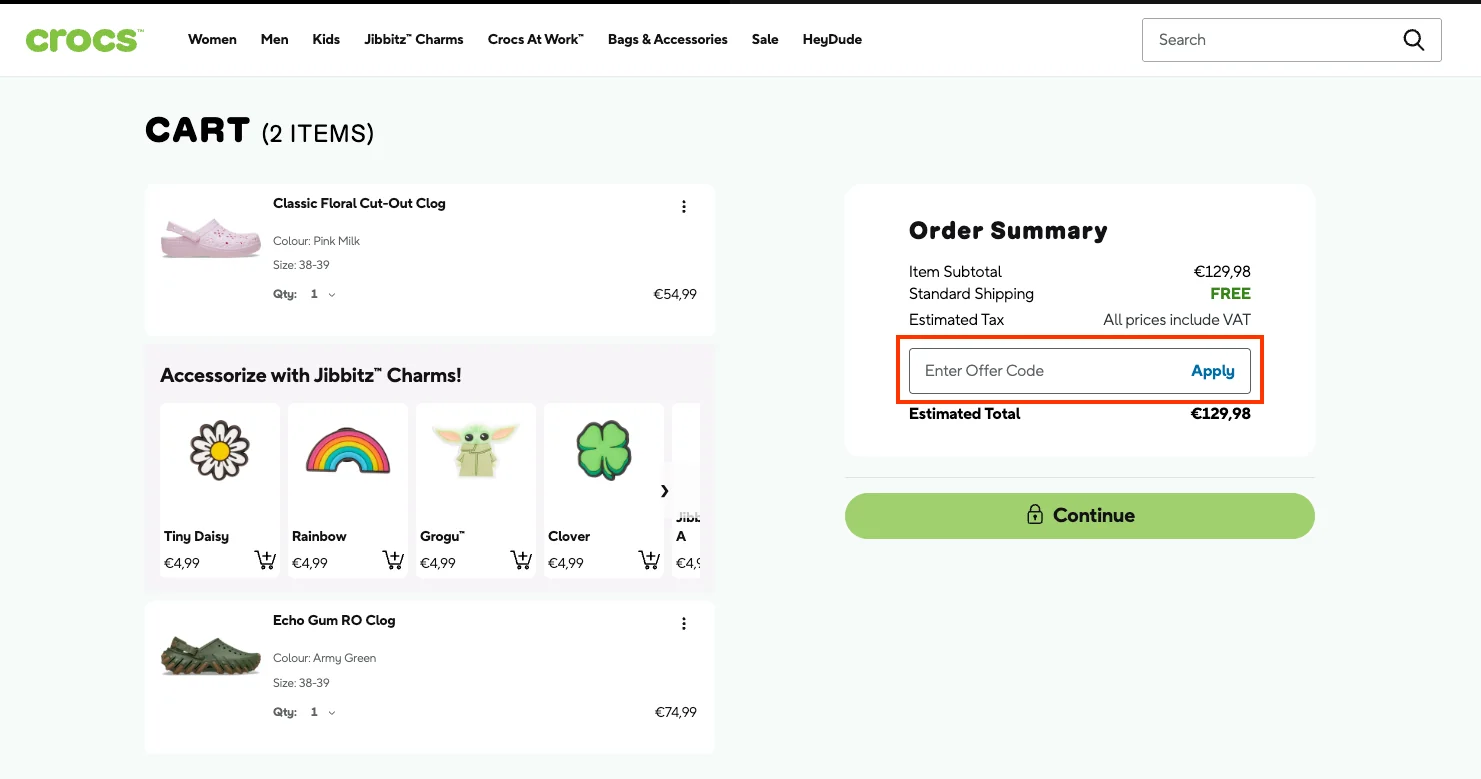Click the Estimated Total amount €129,98
Screen dimensions: 1481x779
tap(1220, 414)
